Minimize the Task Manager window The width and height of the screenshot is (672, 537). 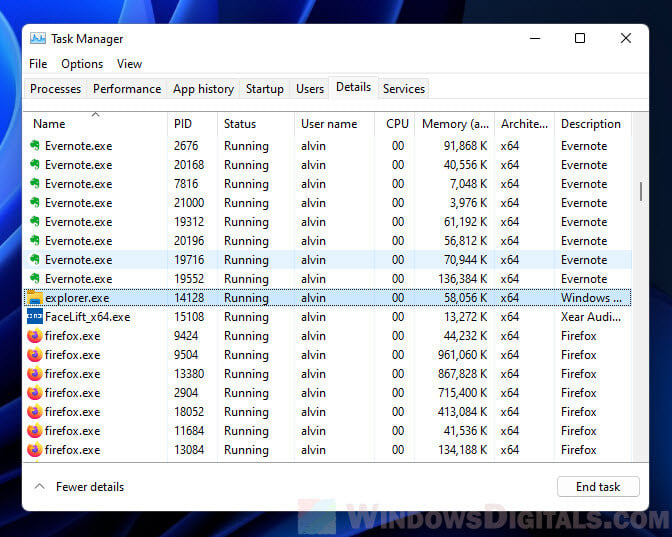pos(534,38)
